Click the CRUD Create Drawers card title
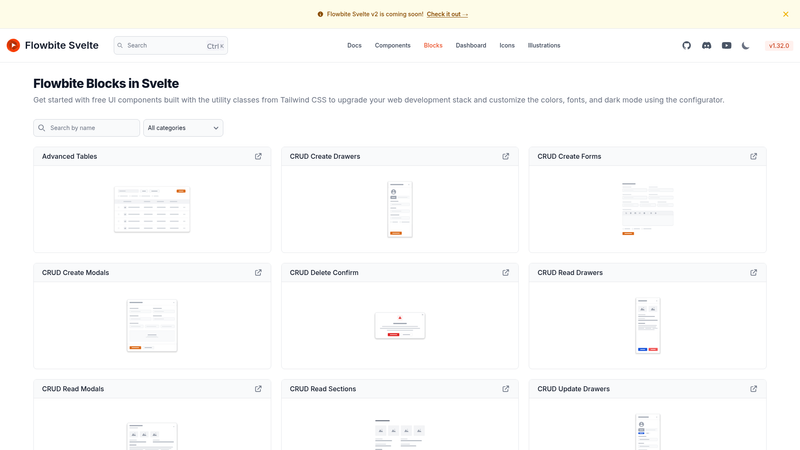 click(x=325, y=157)
